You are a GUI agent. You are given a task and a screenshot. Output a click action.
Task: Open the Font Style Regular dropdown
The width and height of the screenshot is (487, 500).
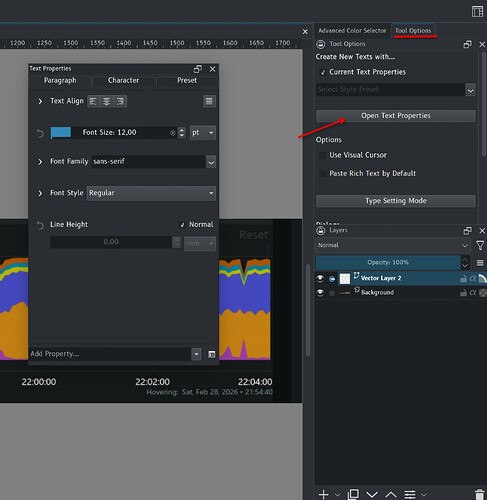(x=151, y=193)
